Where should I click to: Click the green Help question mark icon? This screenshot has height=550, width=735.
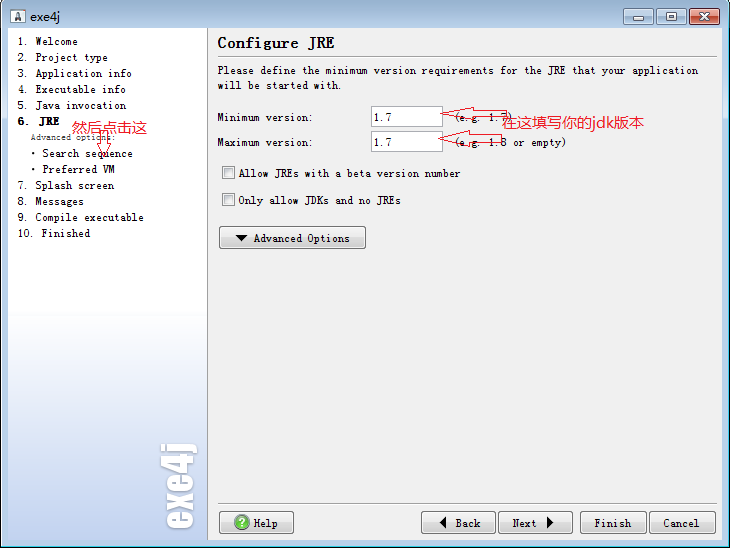pos(241,523)
